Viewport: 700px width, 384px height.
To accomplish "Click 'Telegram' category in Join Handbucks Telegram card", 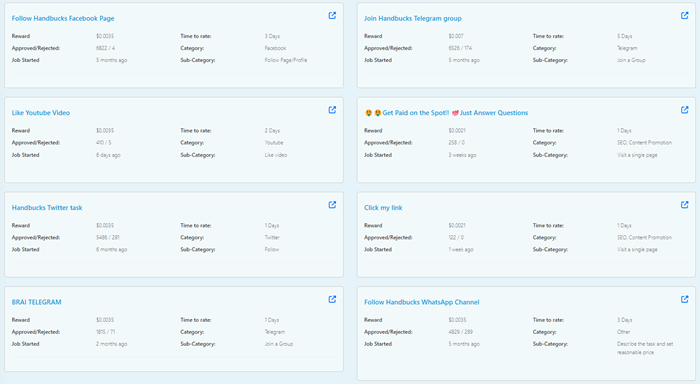I will 627,48.
